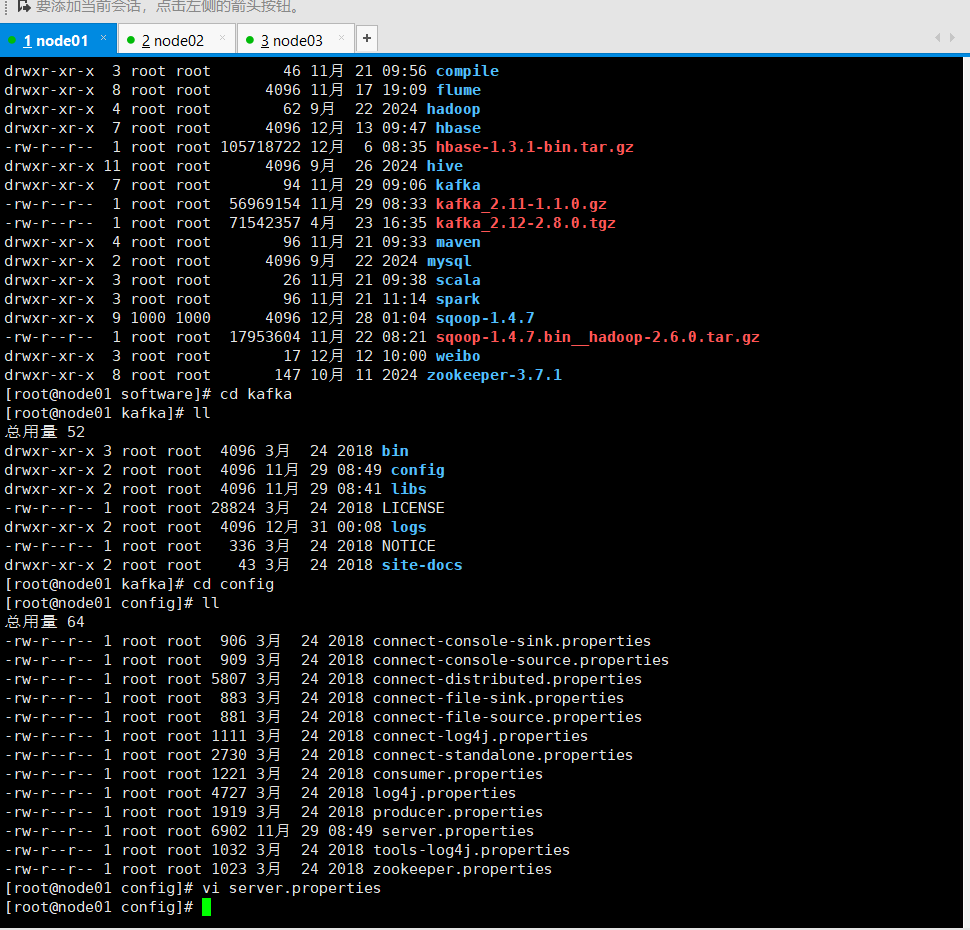The height and width of the screenshot is (930, 970).
Task: Click the logs directory name
Action: tap(408, 528)
